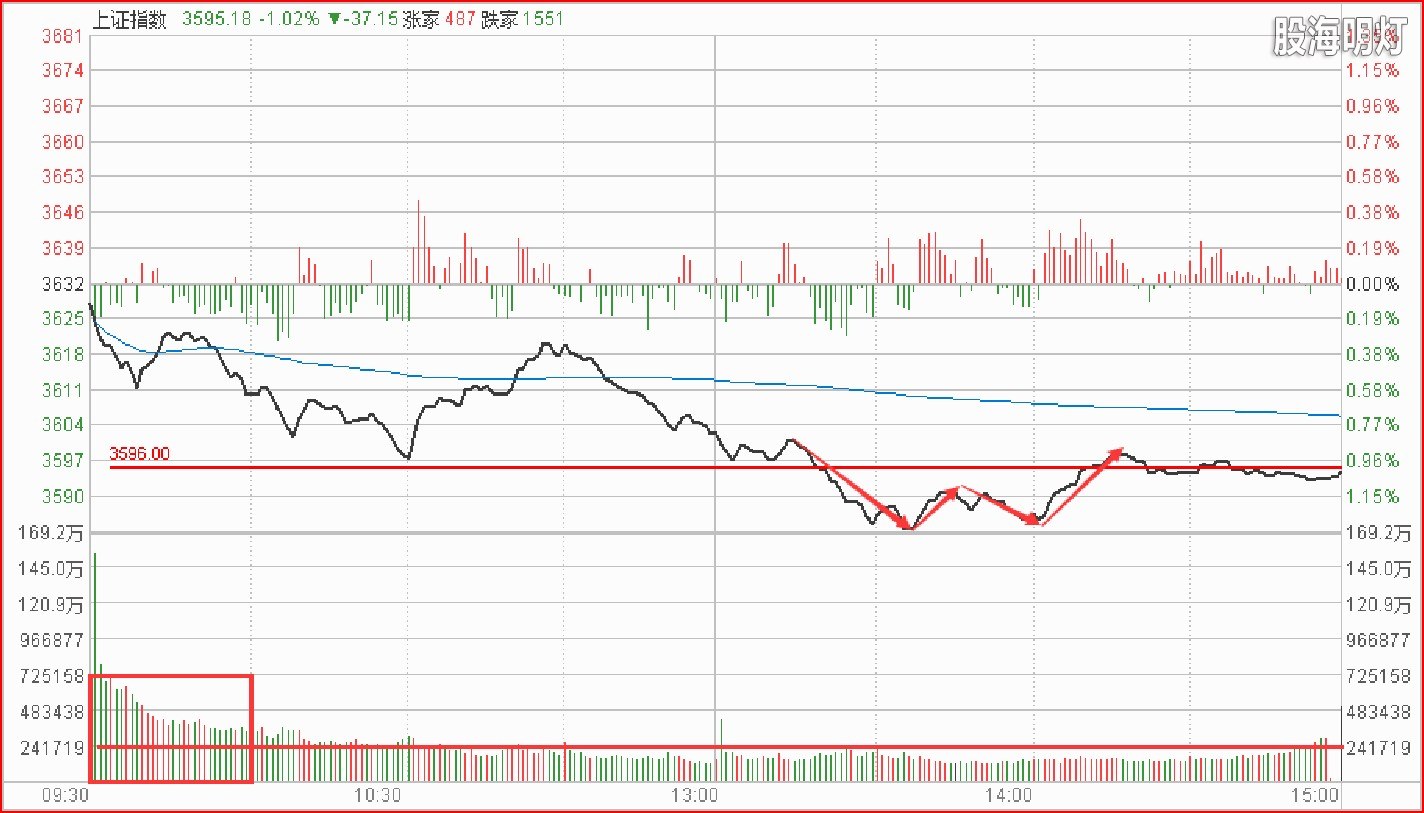Click the 上证指数 index title
This screenshot has height=813, width=1424.
pyautogui.click(x=129, y=19)
